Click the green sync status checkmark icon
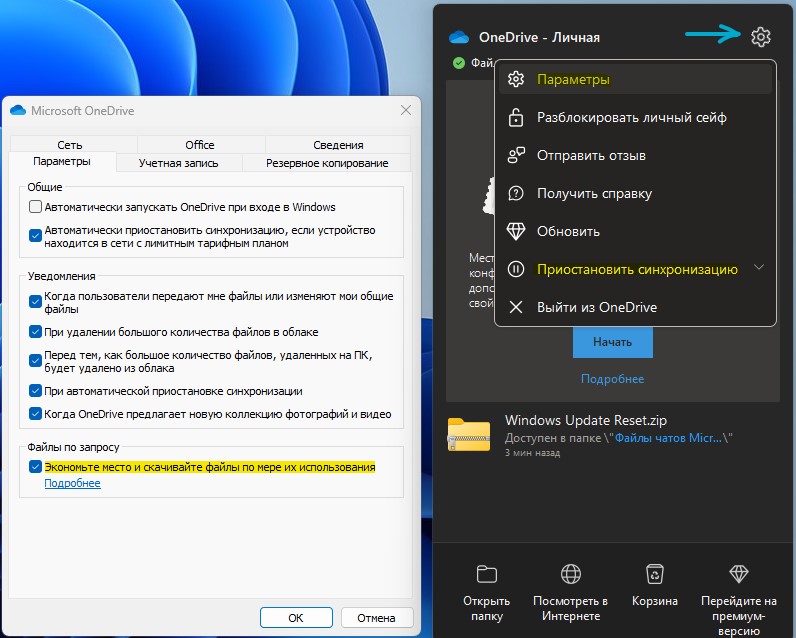The height and width of the screenshot is (638, 796). 458,63
